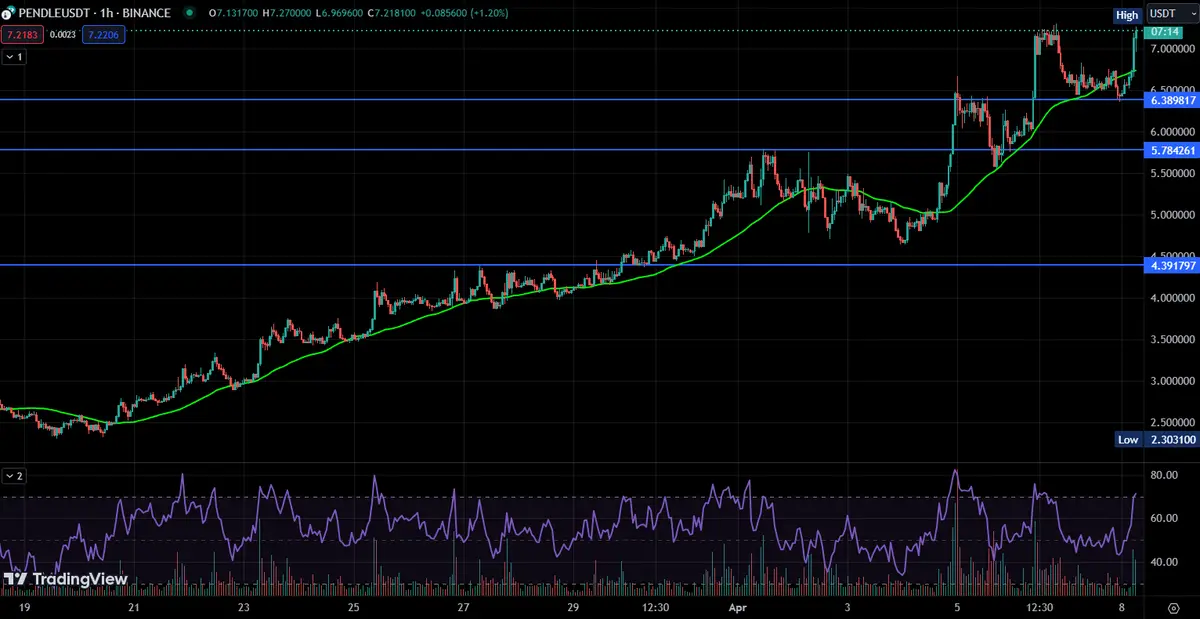The image size is (1200, 619).
Task: Open the TradingView logo link
Action: (x=65, y=579)
